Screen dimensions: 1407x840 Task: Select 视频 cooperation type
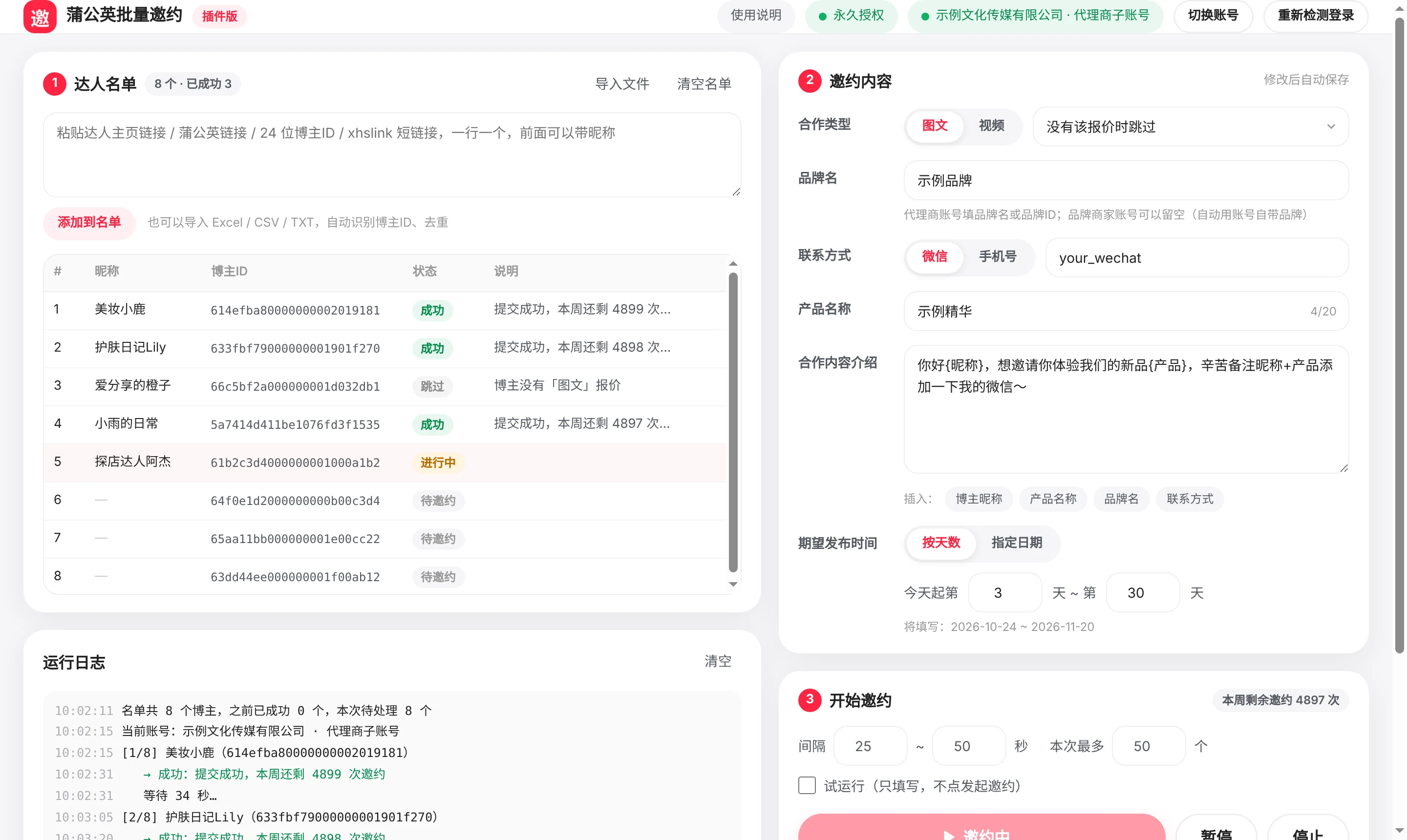993,126
